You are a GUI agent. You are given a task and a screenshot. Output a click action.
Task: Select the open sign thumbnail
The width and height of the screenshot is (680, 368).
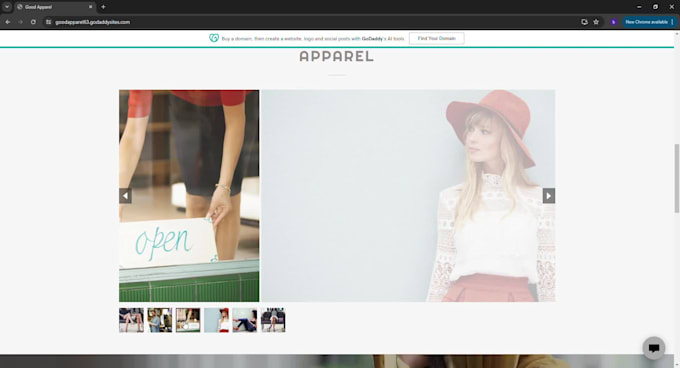point(188,320)
